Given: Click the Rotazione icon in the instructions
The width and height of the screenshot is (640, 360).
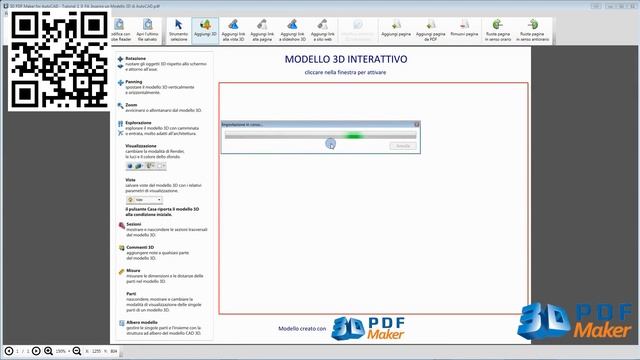Looking at the screenshot, I should click(x=120, y=62).
